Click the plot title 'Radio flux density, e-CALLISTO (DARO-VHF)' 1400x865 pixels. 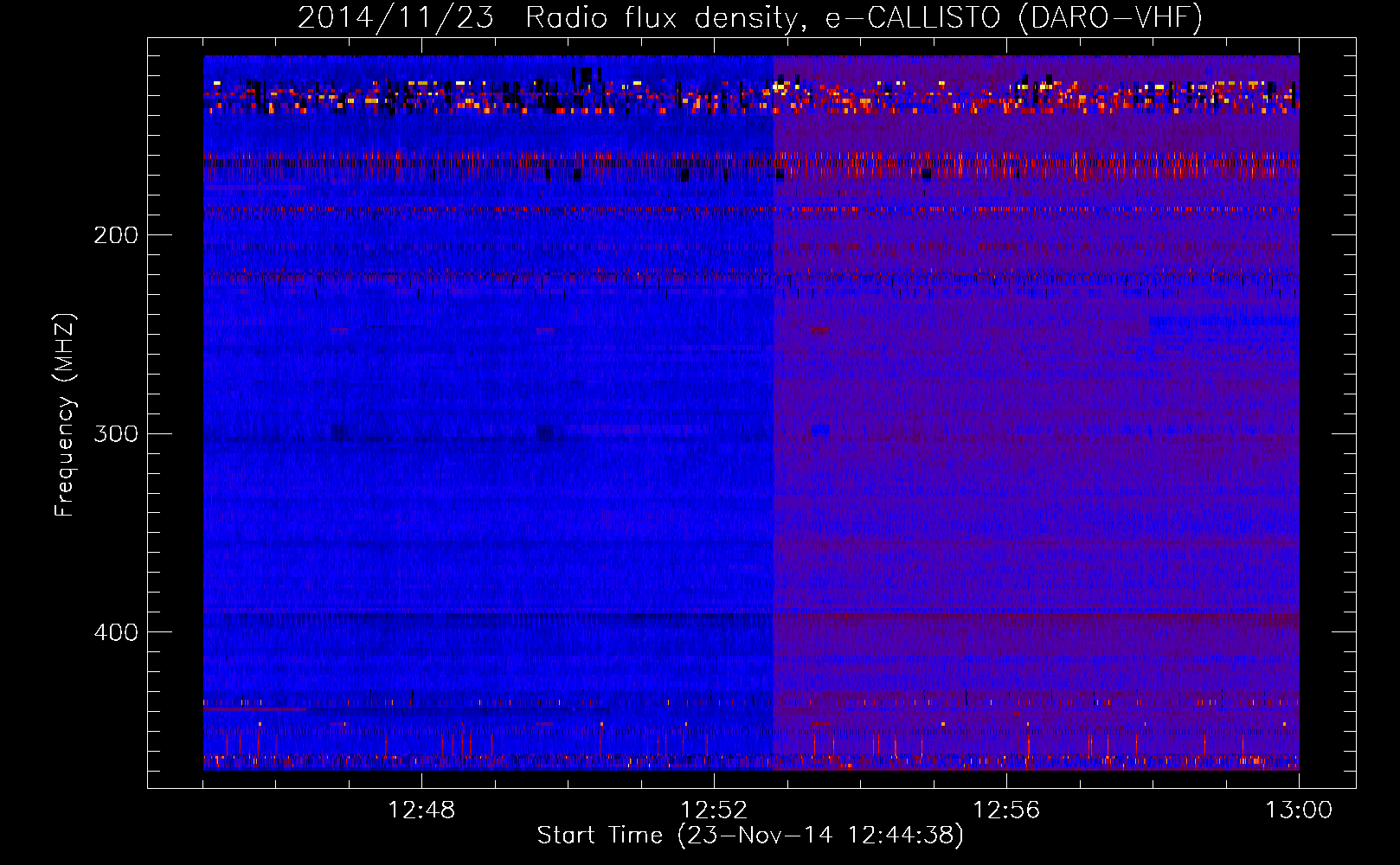864,17
